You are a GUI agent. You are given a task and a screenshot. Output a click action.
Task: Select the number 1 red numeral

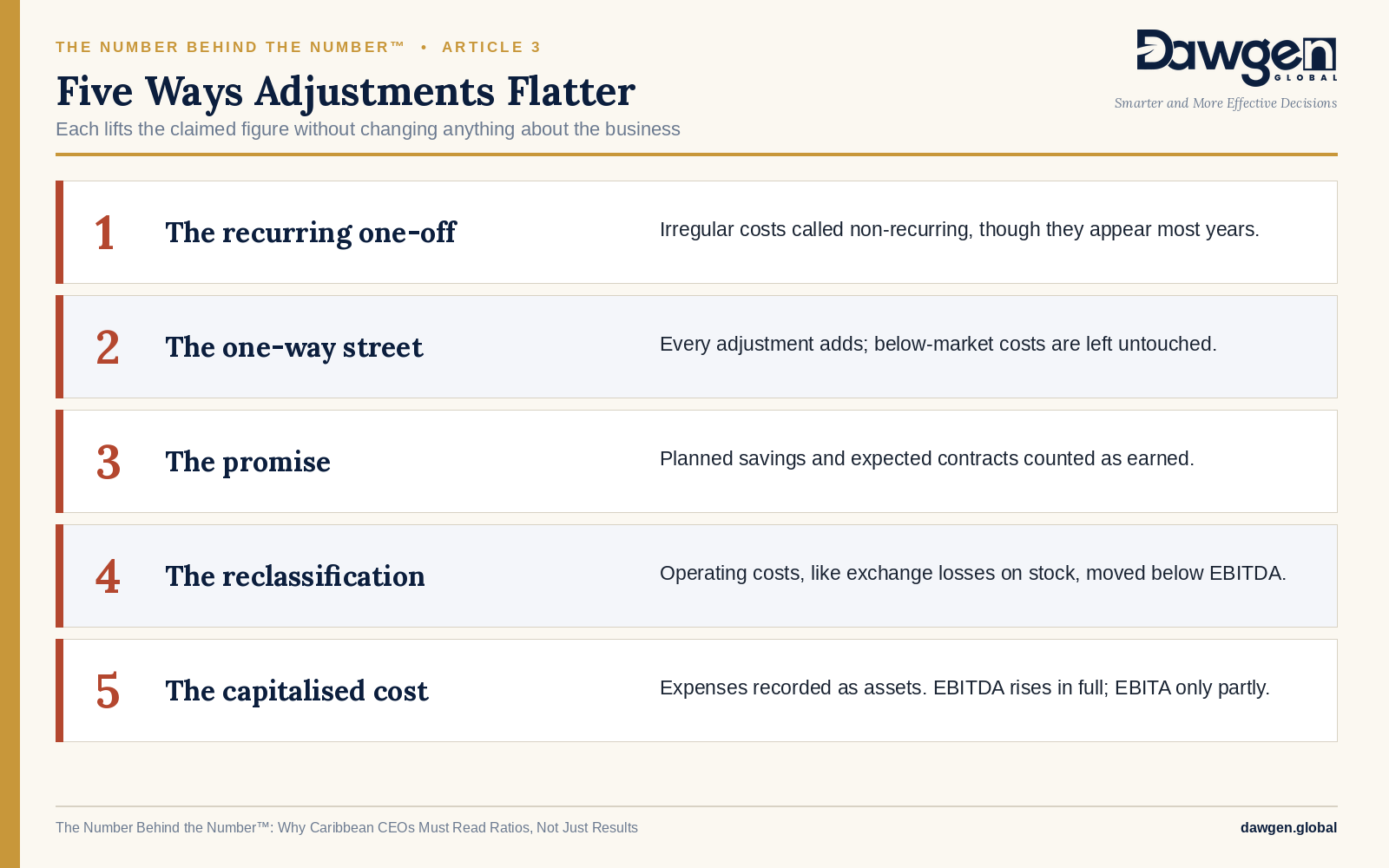coord(105,233)
